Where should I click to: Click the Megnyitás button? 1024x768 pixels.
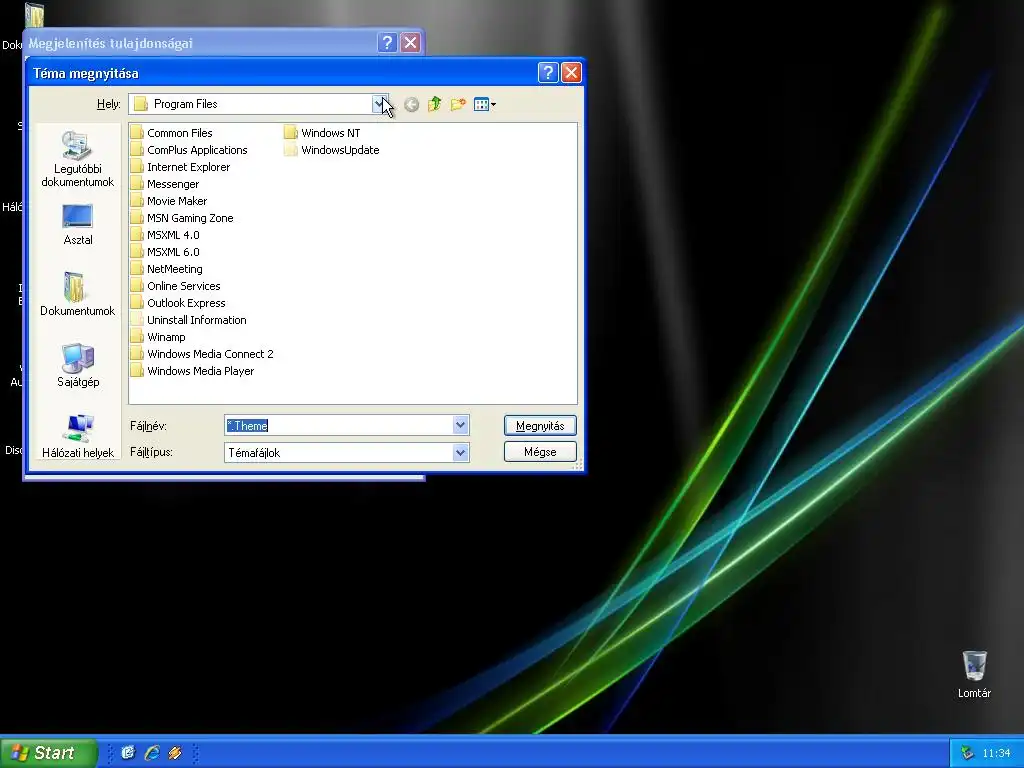point(540,425)
